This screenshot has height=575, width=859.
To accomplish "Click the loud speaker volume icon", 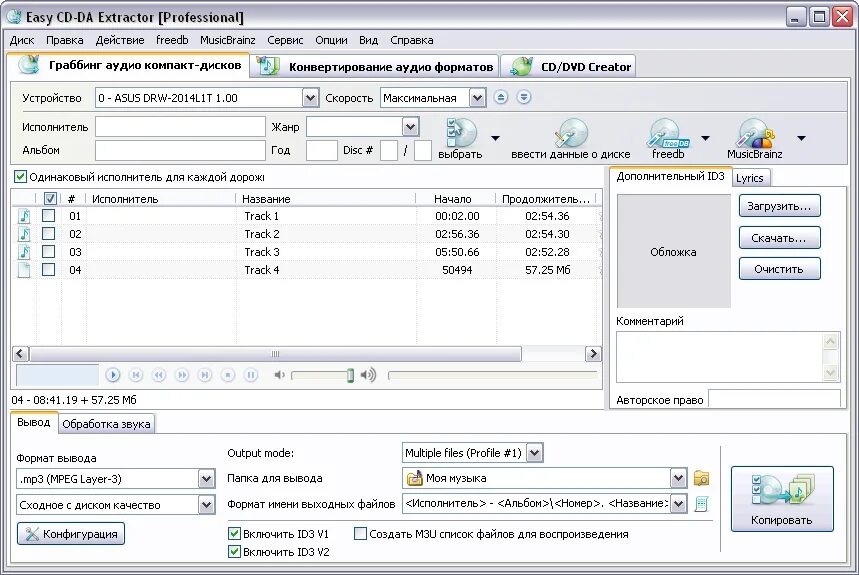I will (x=368, y=375).
